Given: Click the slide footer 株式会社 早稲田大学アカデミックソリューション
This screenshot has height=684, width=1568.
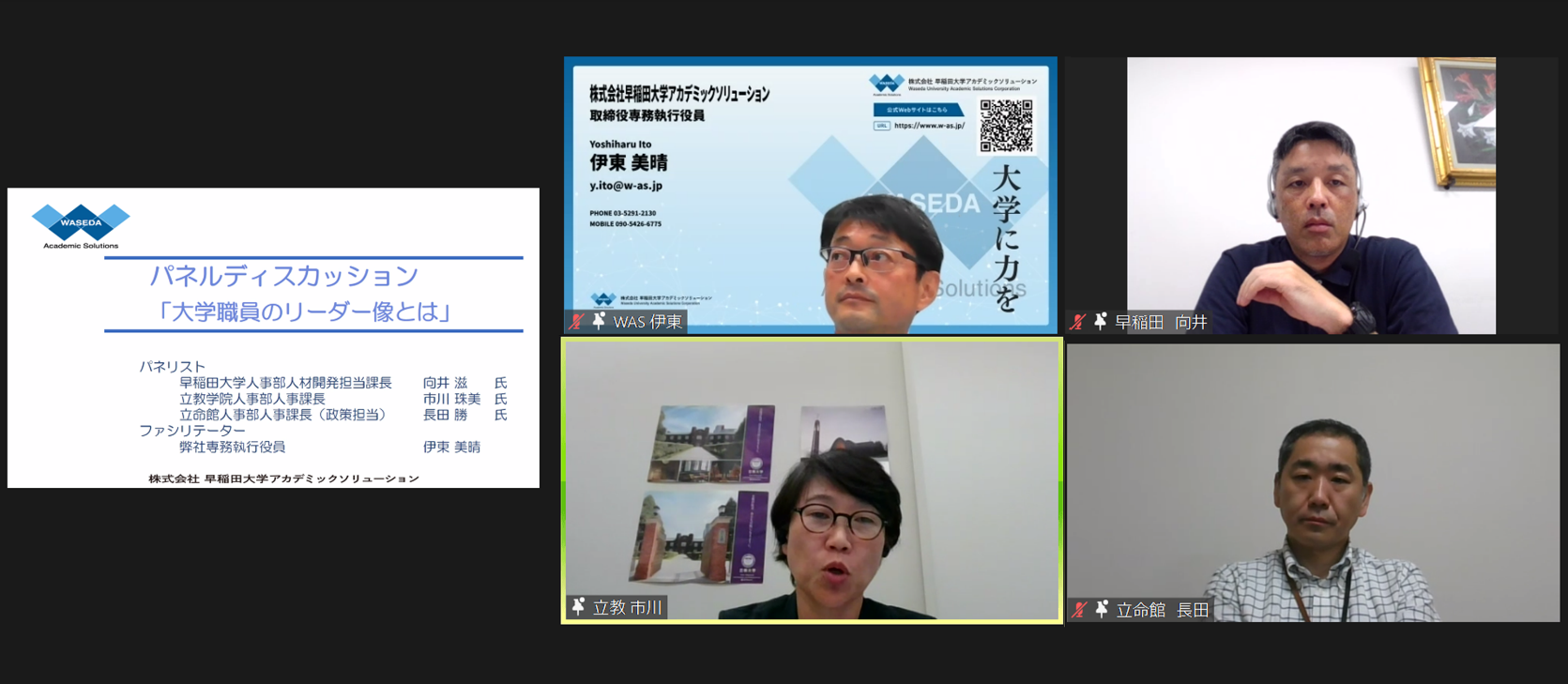Looking at the screenshot, I should [283, 479].
